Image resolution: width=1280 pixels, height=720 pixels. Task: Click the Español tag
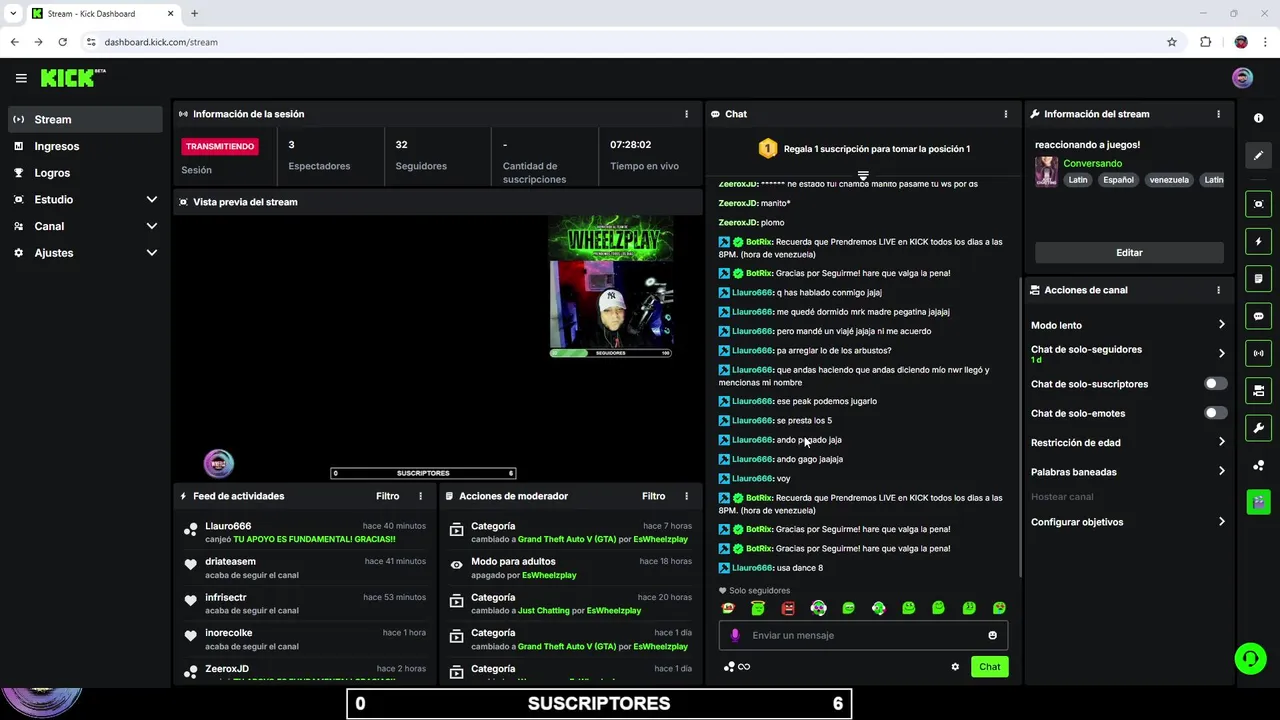pos(1118,180)
